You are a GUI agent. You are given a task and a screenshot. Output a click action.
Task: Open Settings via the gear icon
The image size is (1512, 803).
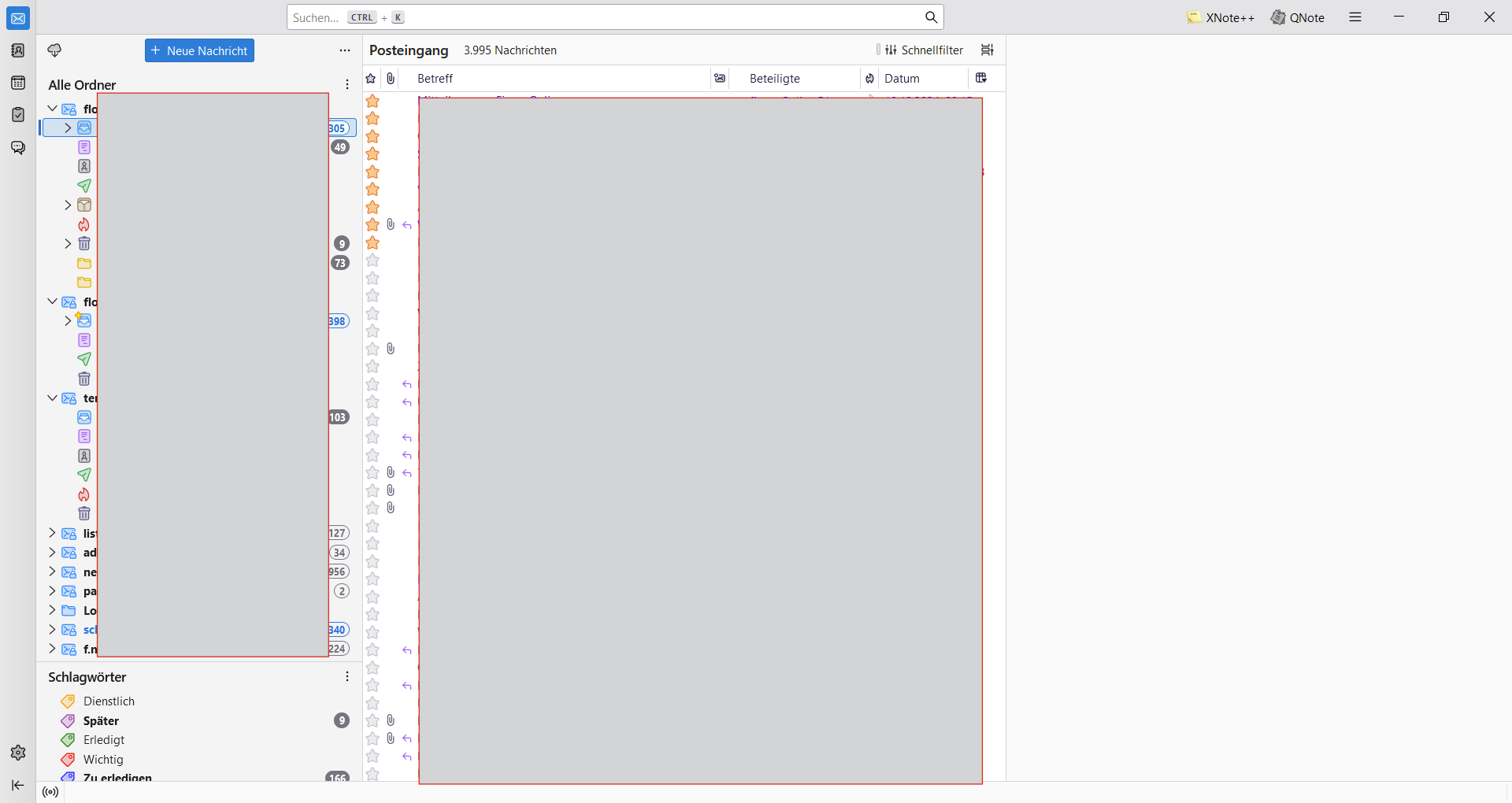(18, 753)
